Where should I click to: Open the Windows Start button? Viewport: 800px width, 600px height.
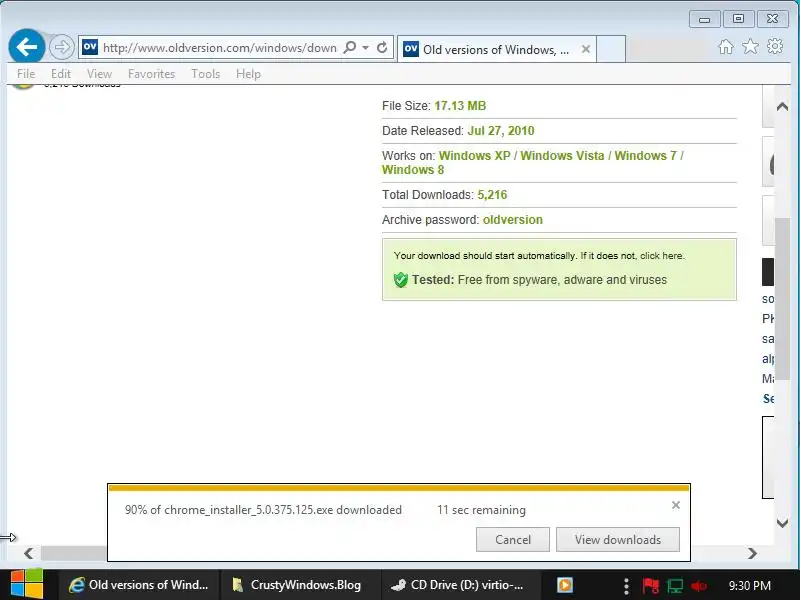(x=27, y=585)
